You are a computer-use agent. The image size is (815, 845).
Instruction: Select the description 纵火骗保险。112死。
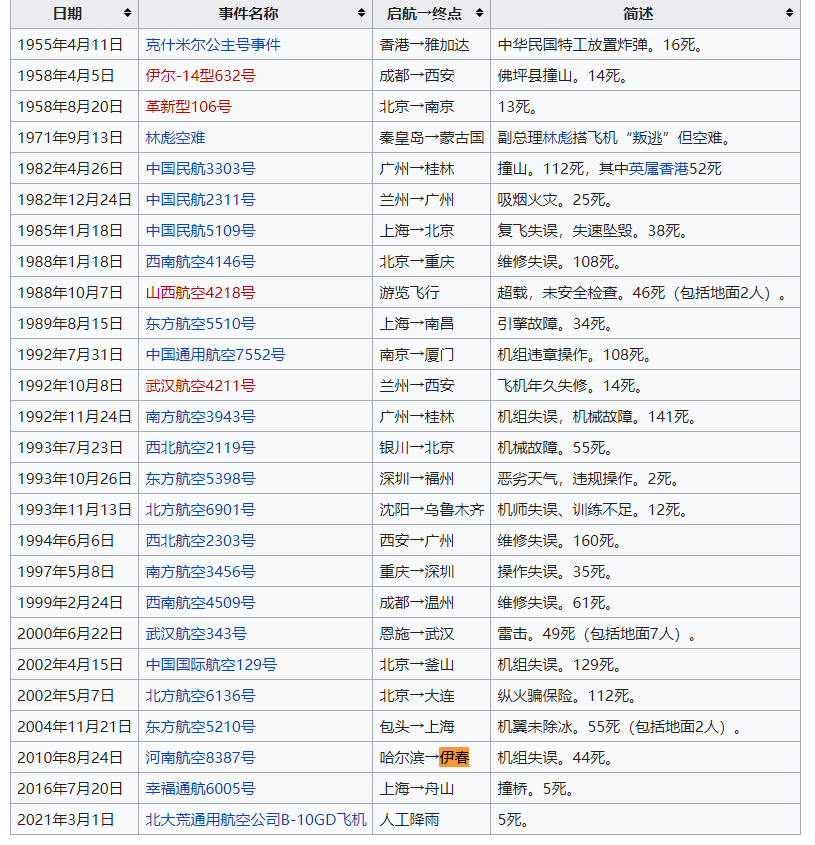[645, 696]
